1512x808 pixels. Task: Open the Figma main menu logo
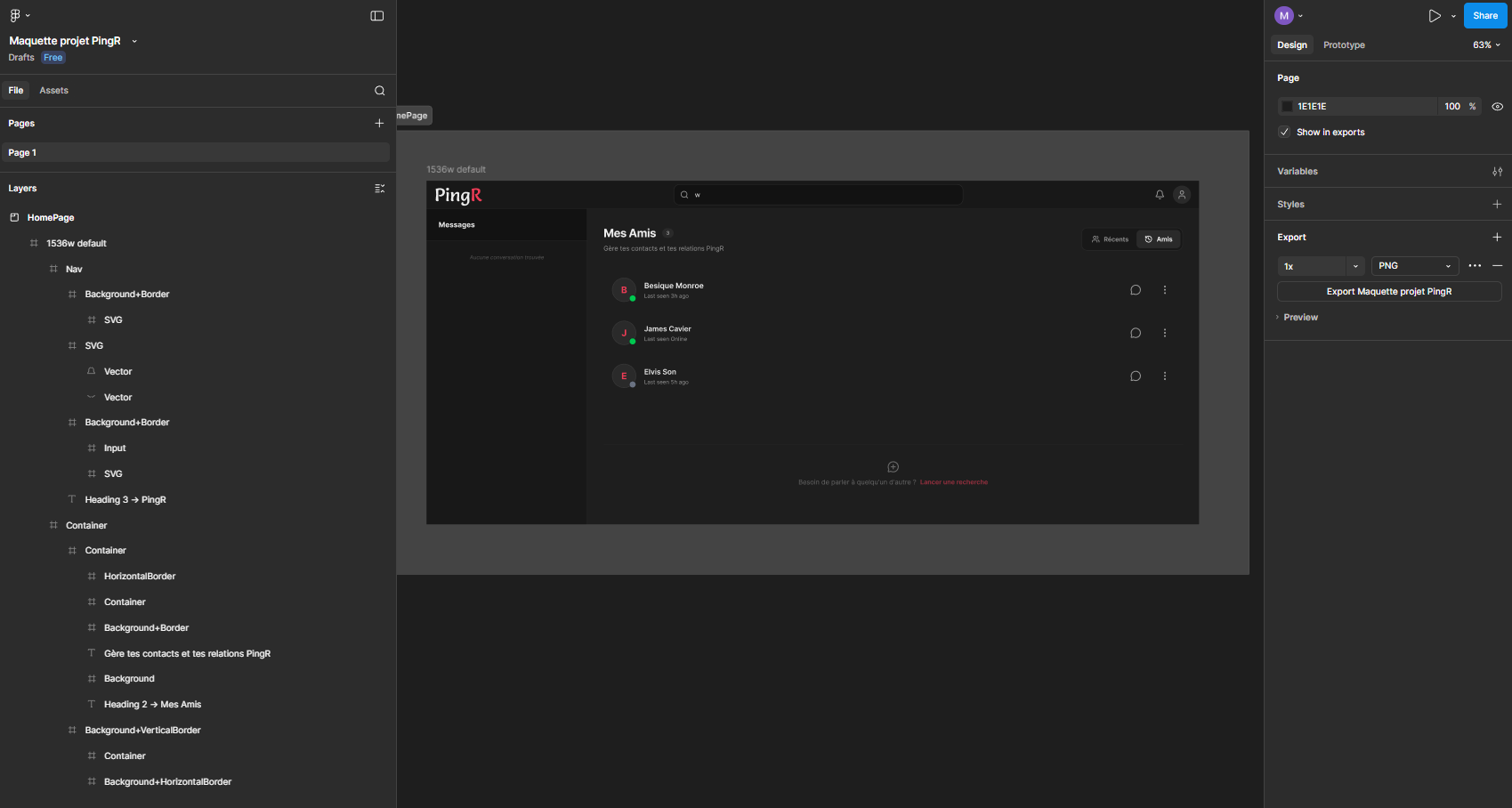pyautogui.click(x=15, y=15)
